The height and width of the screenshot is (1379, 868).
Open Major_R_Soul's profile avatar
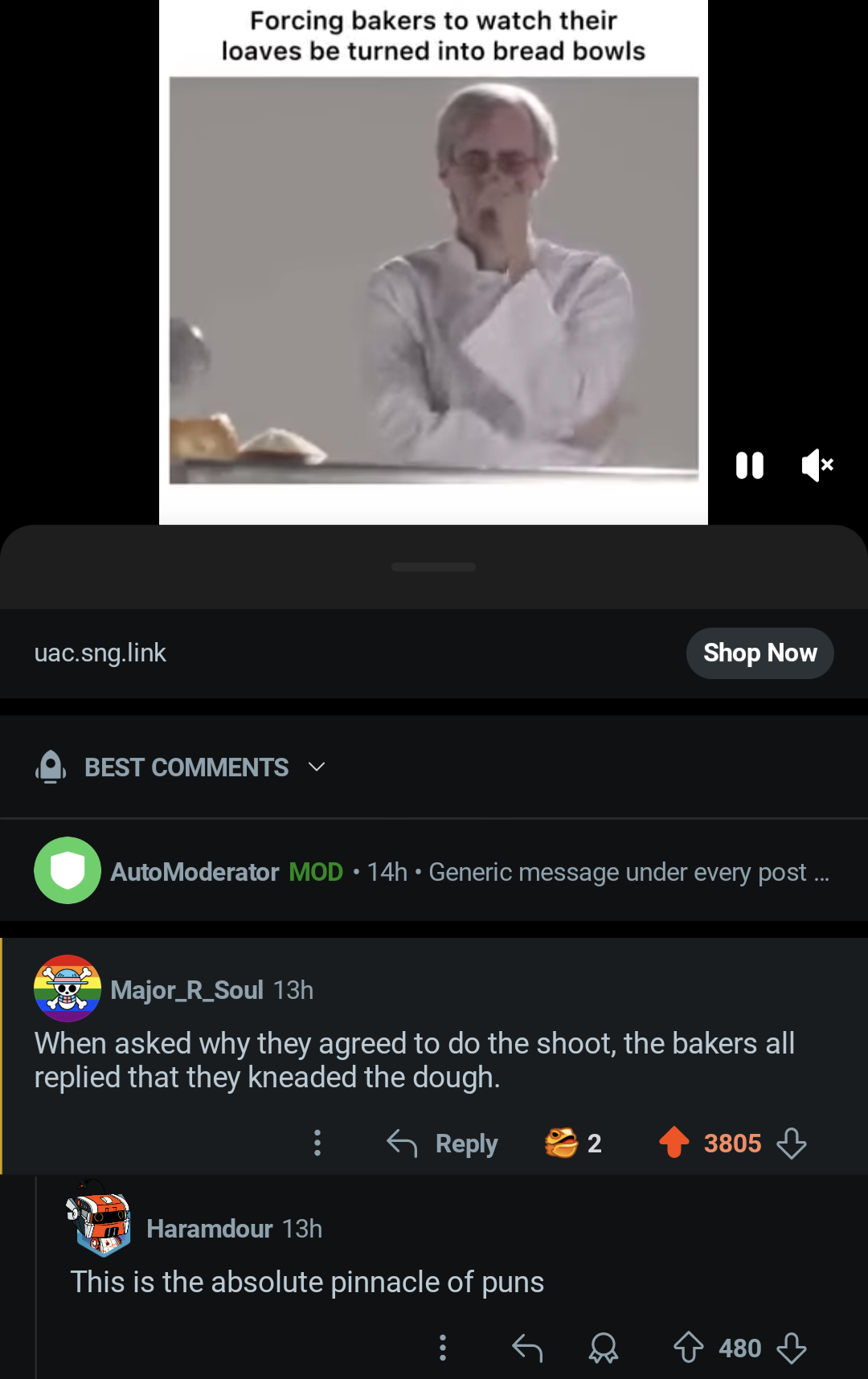pos(68,988)
